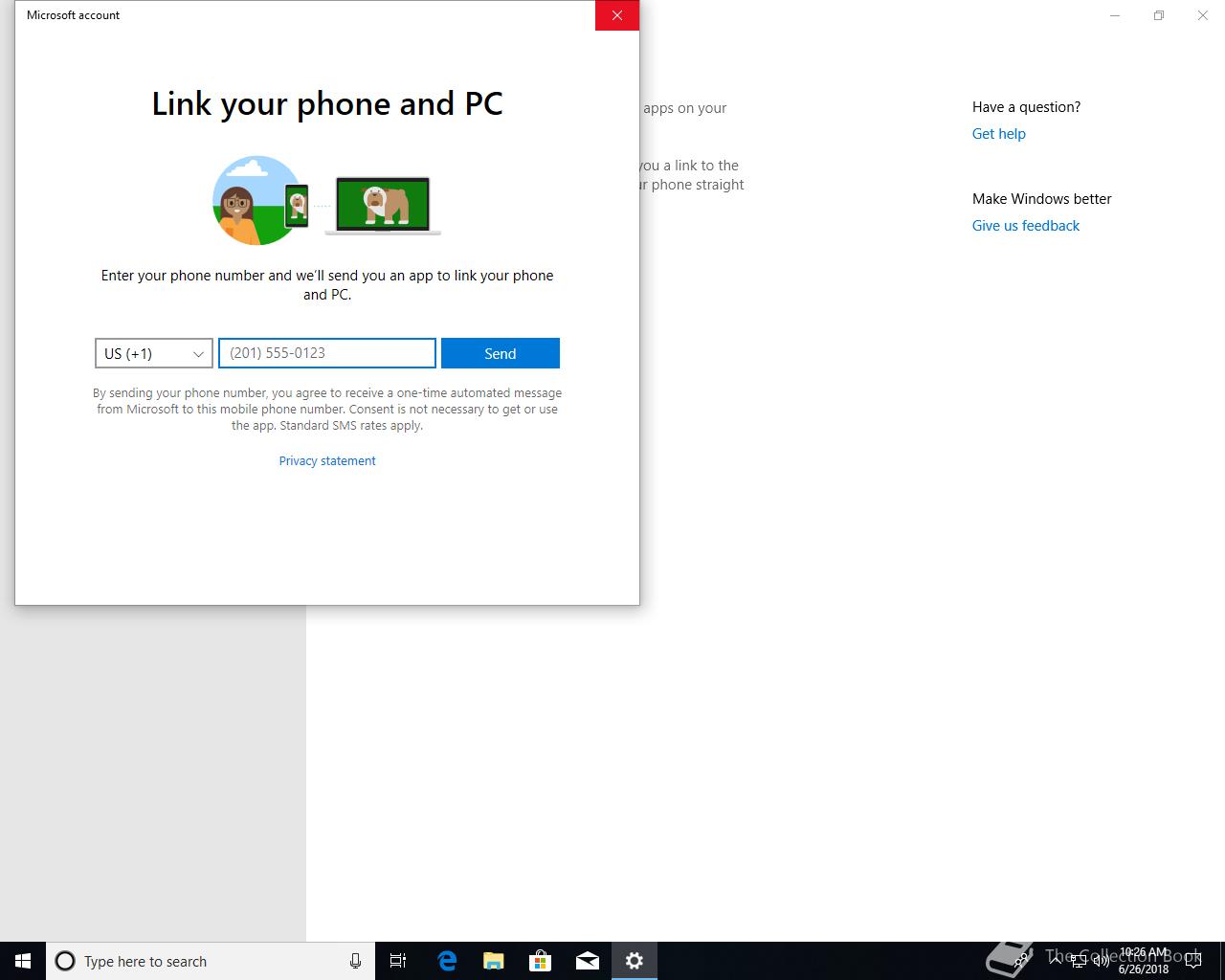Click the Send button
Image resolution: width=1225 pixels, height=980 pixels.
(501, 353)
